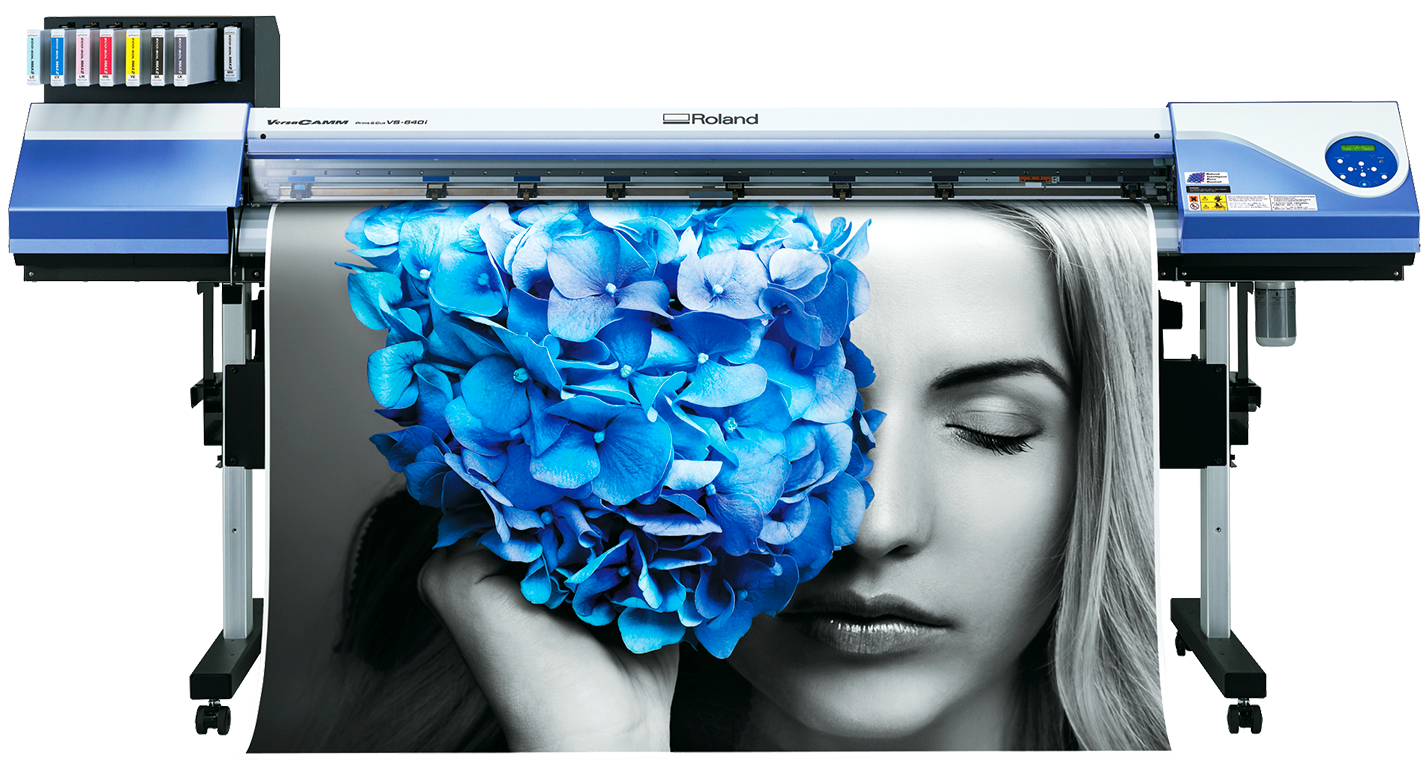Screen dimensions: 1427x775
Task: Tap the glowing blue power button
Action: coord(1364,184)
